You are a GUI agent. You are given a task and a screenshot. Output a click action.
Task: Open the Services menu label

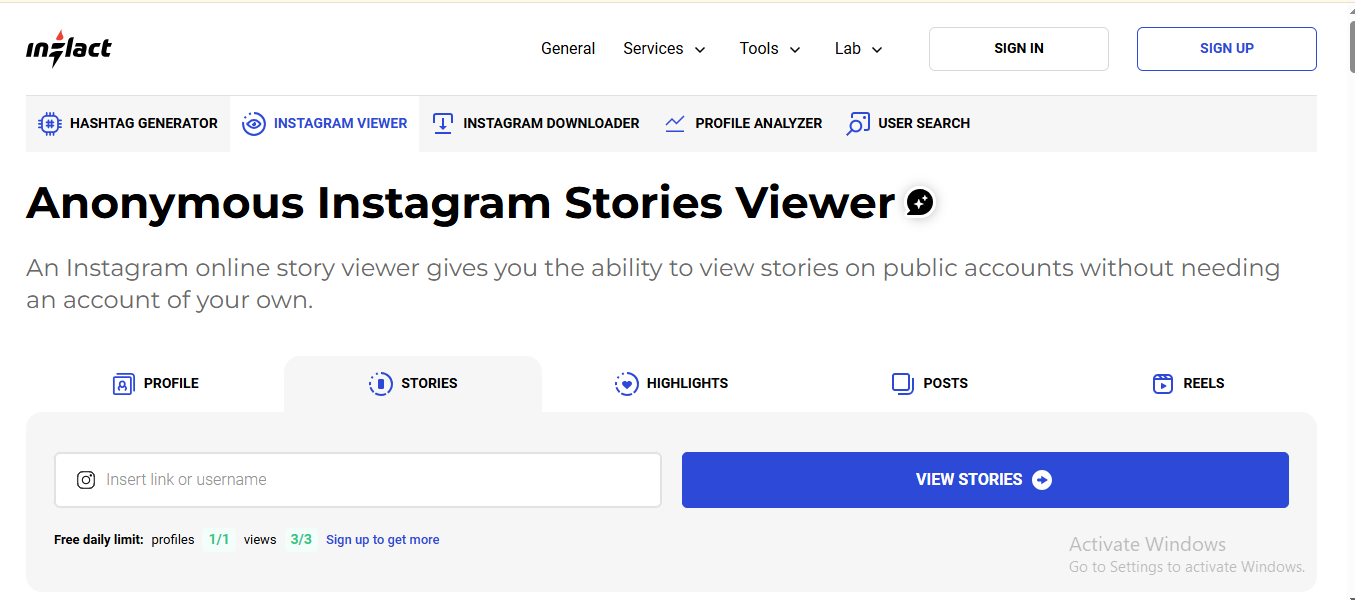[x=653, y=49]
